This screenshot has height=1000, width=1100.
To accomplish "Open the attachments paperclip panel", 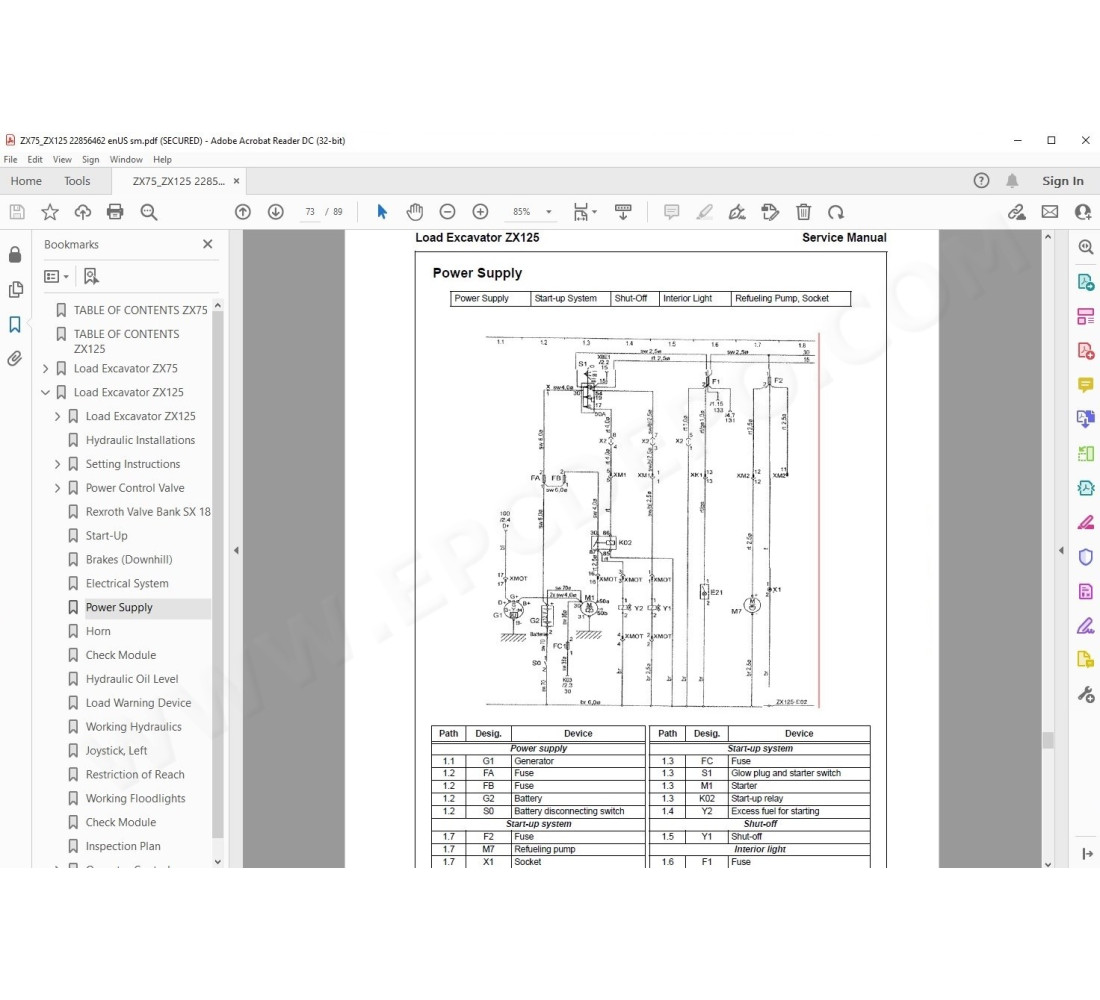I will (x=15, y=359).
